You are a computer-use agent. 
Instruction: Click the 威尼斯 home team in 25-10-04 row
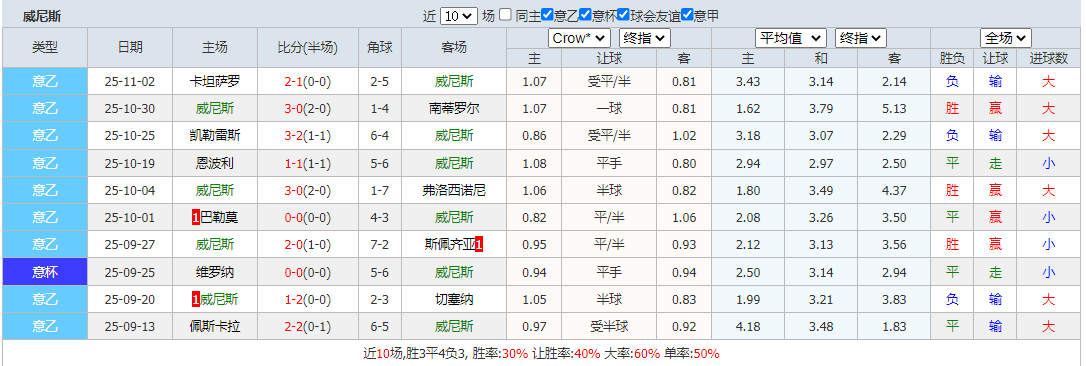215,191
